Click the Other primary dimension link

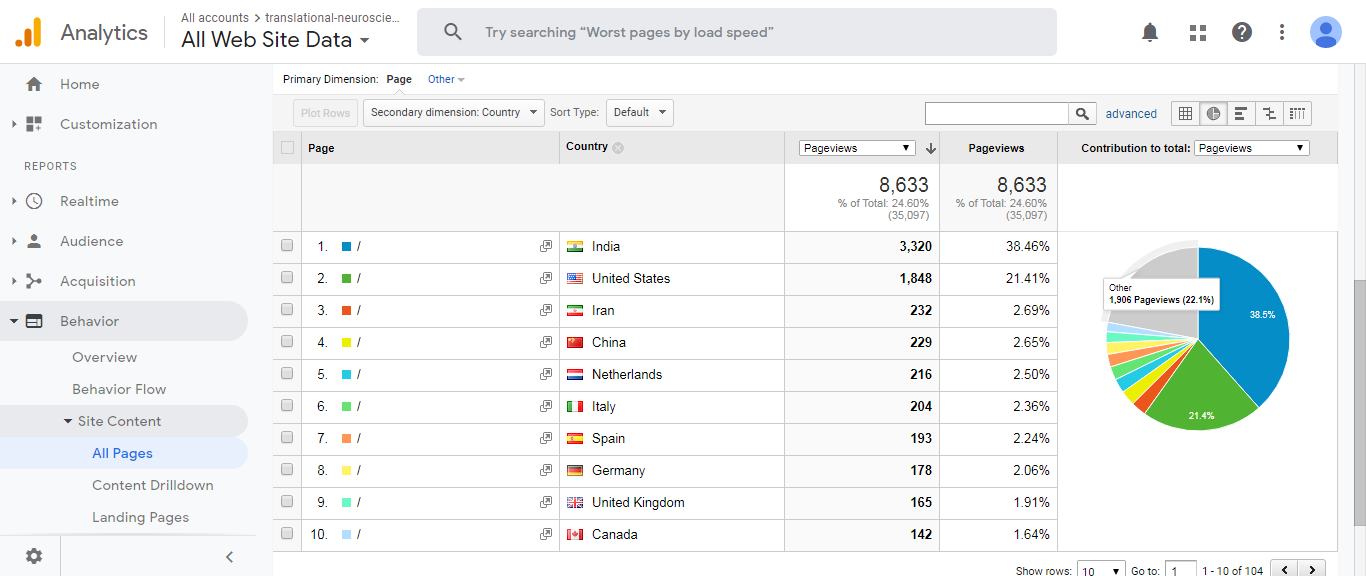445,79
